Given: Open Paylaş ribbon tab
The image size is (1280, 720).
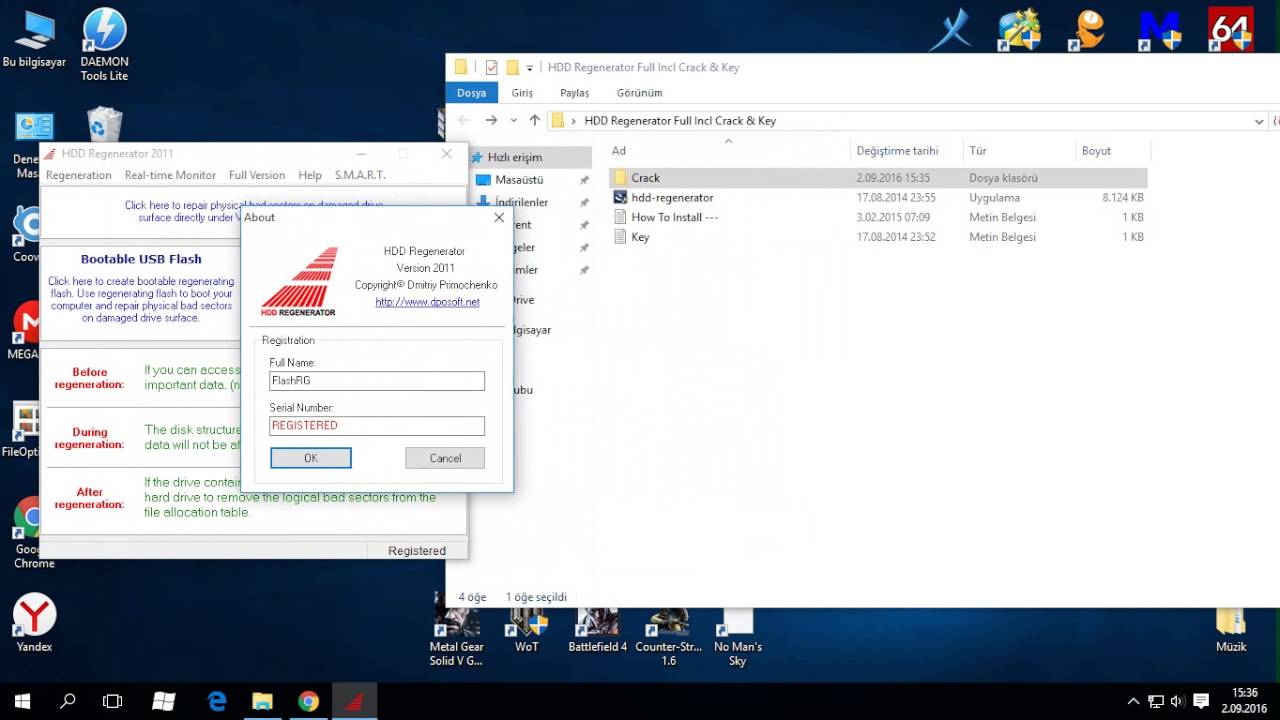Looking at the screenshot, I should coord(574,93).
